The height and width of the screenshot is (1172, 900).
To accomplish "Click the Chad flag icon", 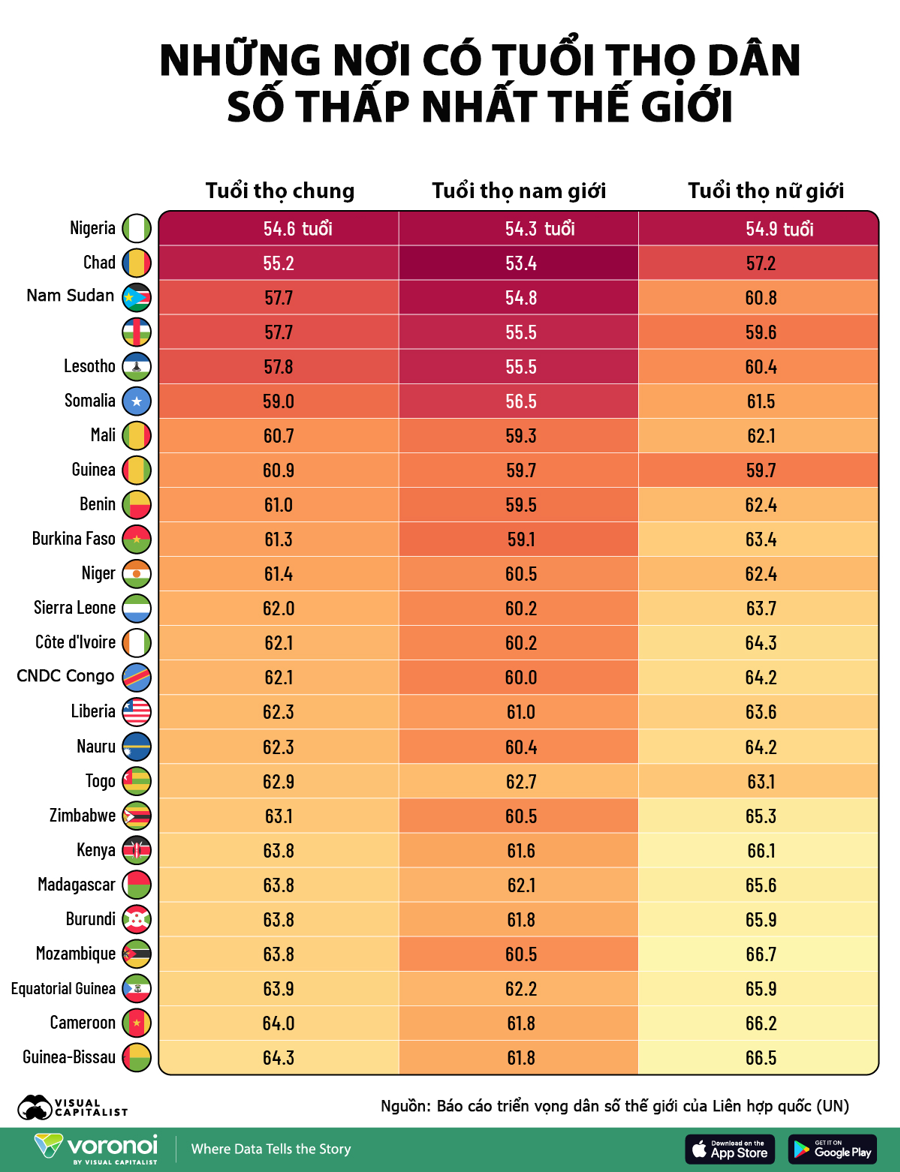I will point(137,263).
